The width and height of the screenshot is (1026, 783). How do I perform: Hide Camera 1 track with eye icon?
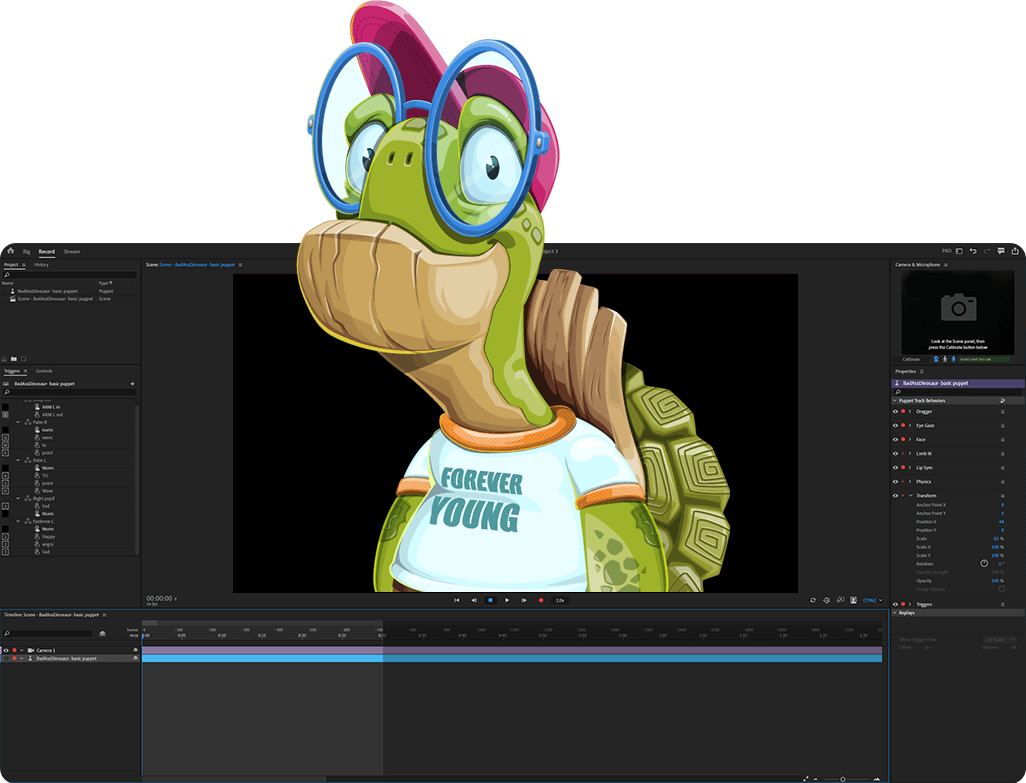click(x=6, y=650)
